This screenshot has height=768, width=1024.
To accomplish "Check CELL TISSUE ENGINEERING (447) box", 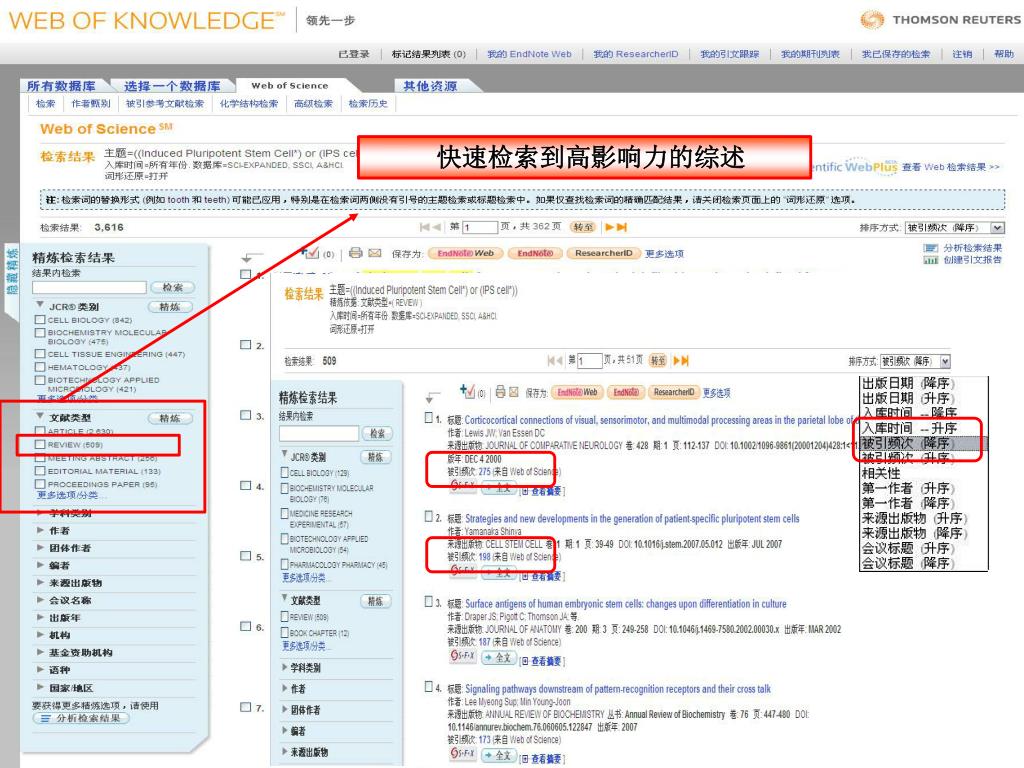I will click(40, 354).
